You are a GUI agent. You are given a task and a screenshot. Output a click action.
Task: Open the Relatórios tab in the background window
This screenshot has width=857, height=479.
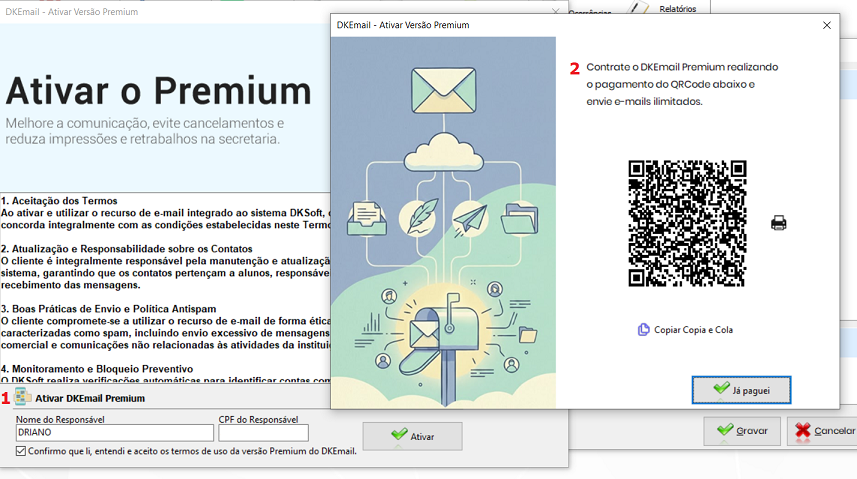(677, 9)
